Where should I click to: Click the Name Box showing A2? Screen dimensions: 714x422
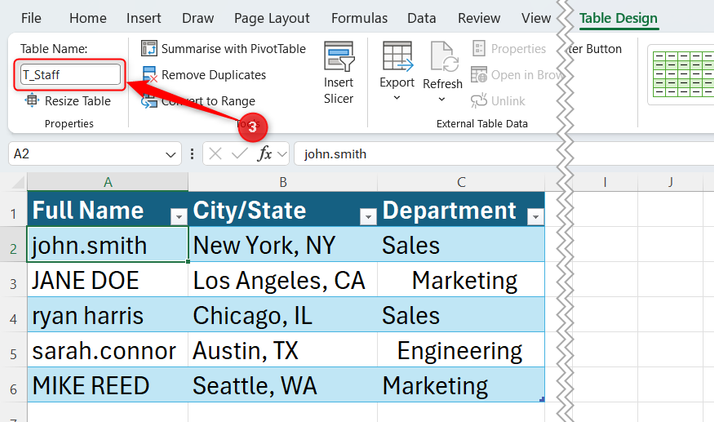tap(87, 154)
